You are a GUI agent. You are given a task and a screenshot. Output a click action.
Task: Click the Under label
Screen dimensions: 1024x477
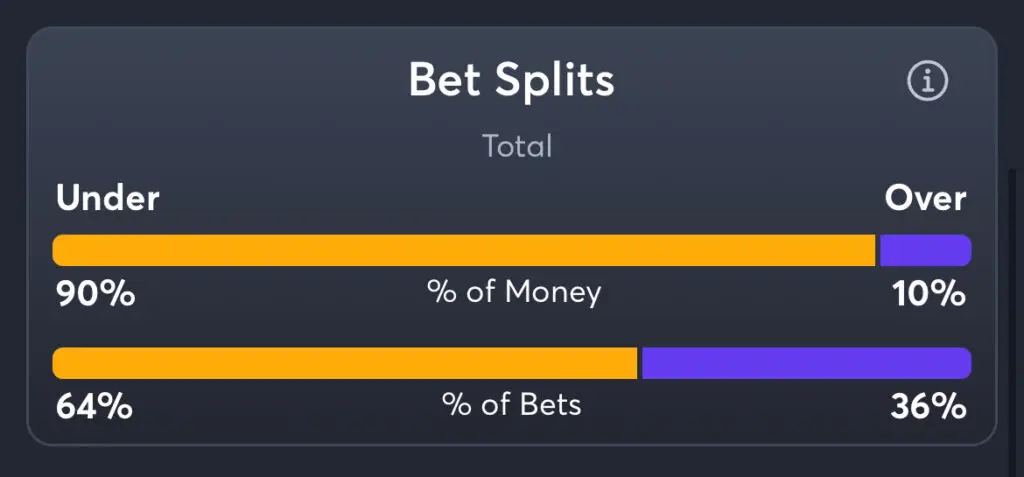[x=108, y=198]
